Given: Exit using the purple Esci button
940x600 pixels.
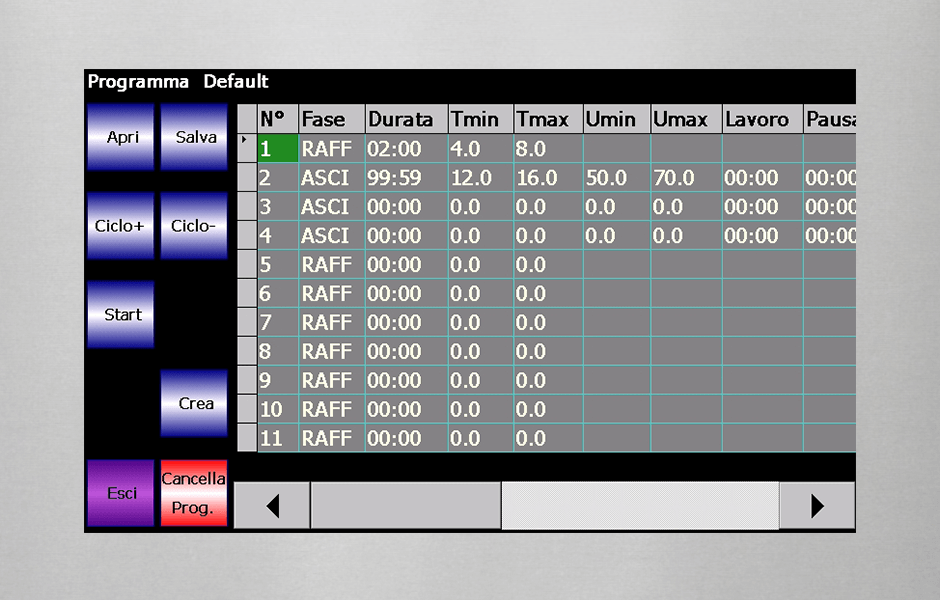Looking at the screenshot, I should (x=120, y=493).
